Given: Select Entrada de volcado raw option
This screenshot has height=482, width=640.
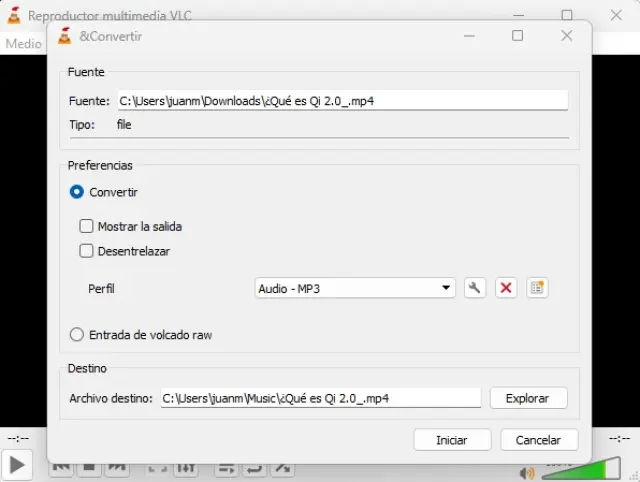Looking at the screenshot, I should point(77,335).
